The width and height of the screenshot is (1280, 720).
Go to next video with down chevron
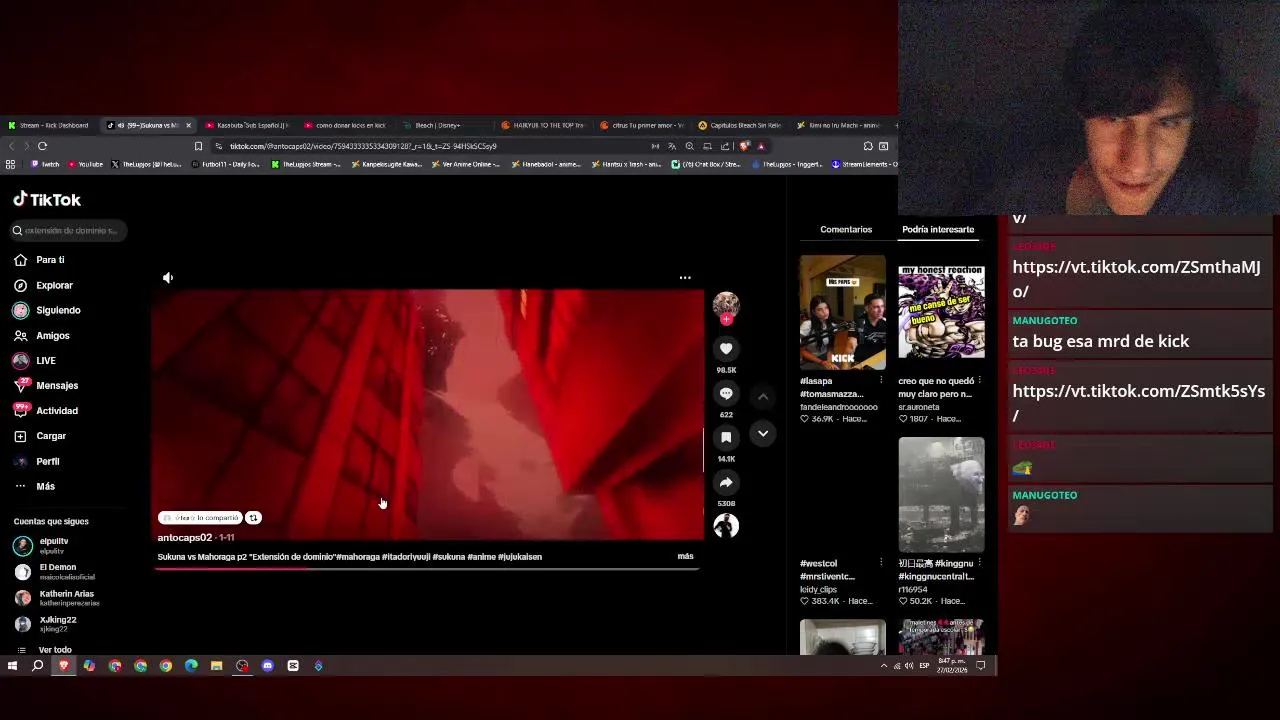(763, 433)
